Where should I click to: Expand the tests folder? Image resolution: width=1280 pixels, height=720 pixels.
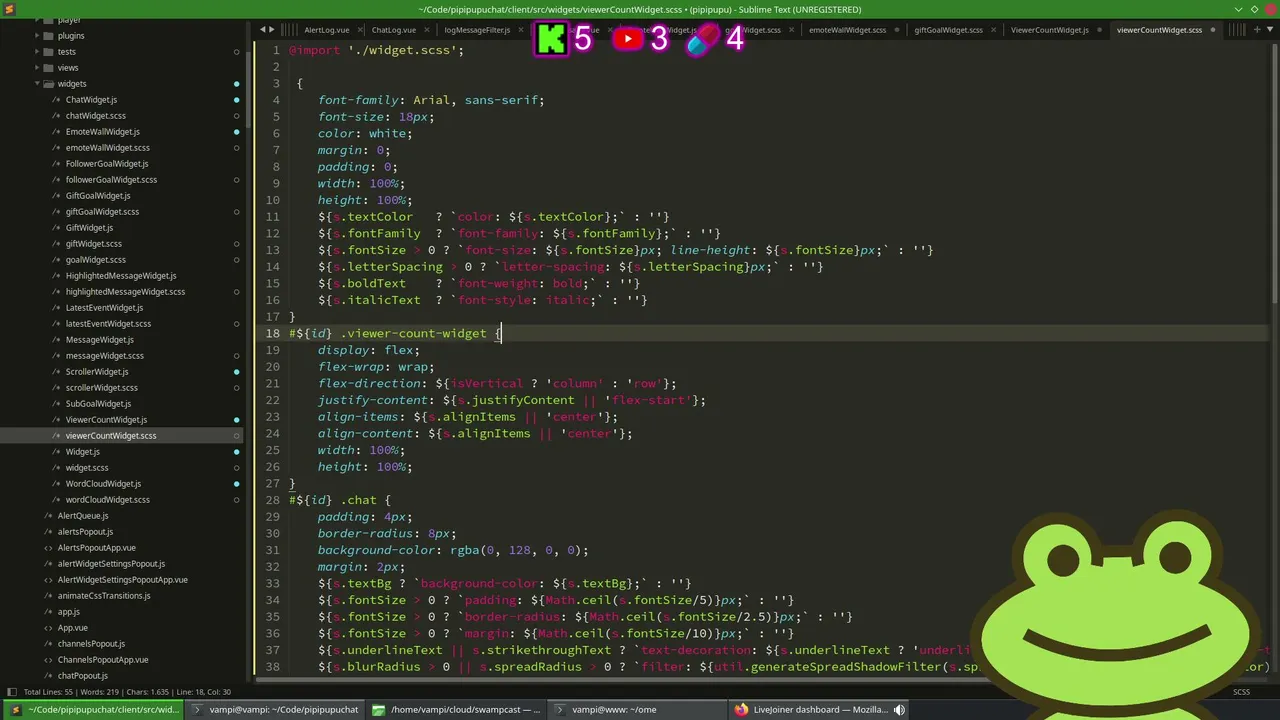click(x=37, y=52)
